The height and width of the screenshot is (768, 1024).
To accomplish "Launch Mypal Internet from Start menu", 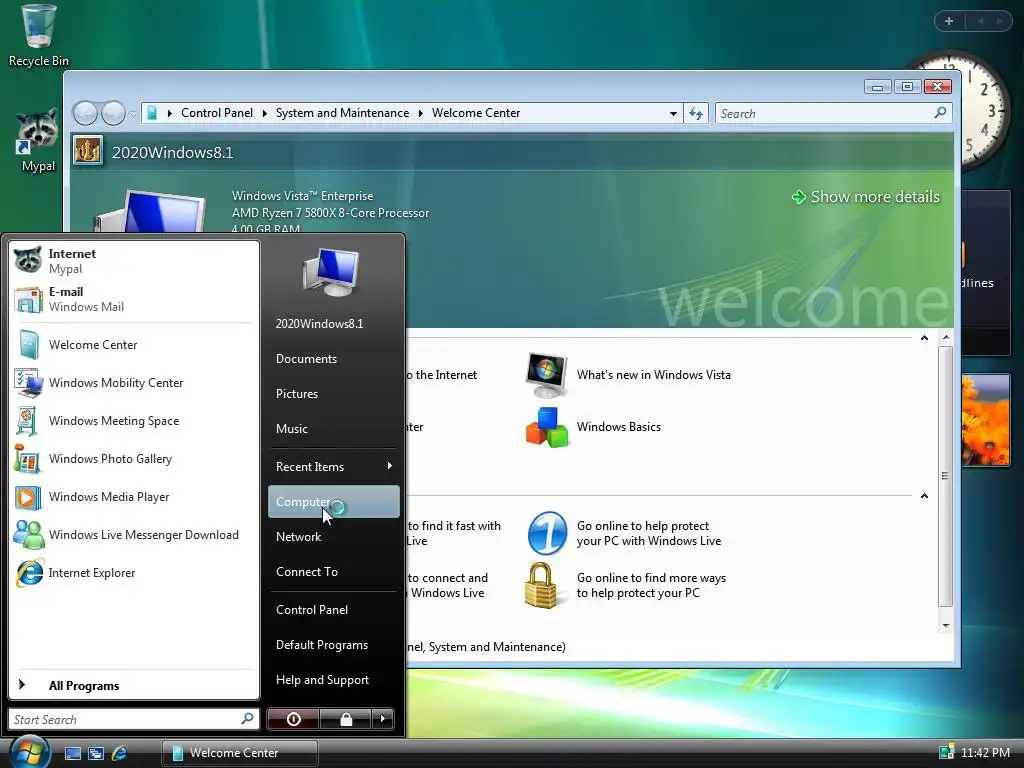I will [x=134, y=261].
